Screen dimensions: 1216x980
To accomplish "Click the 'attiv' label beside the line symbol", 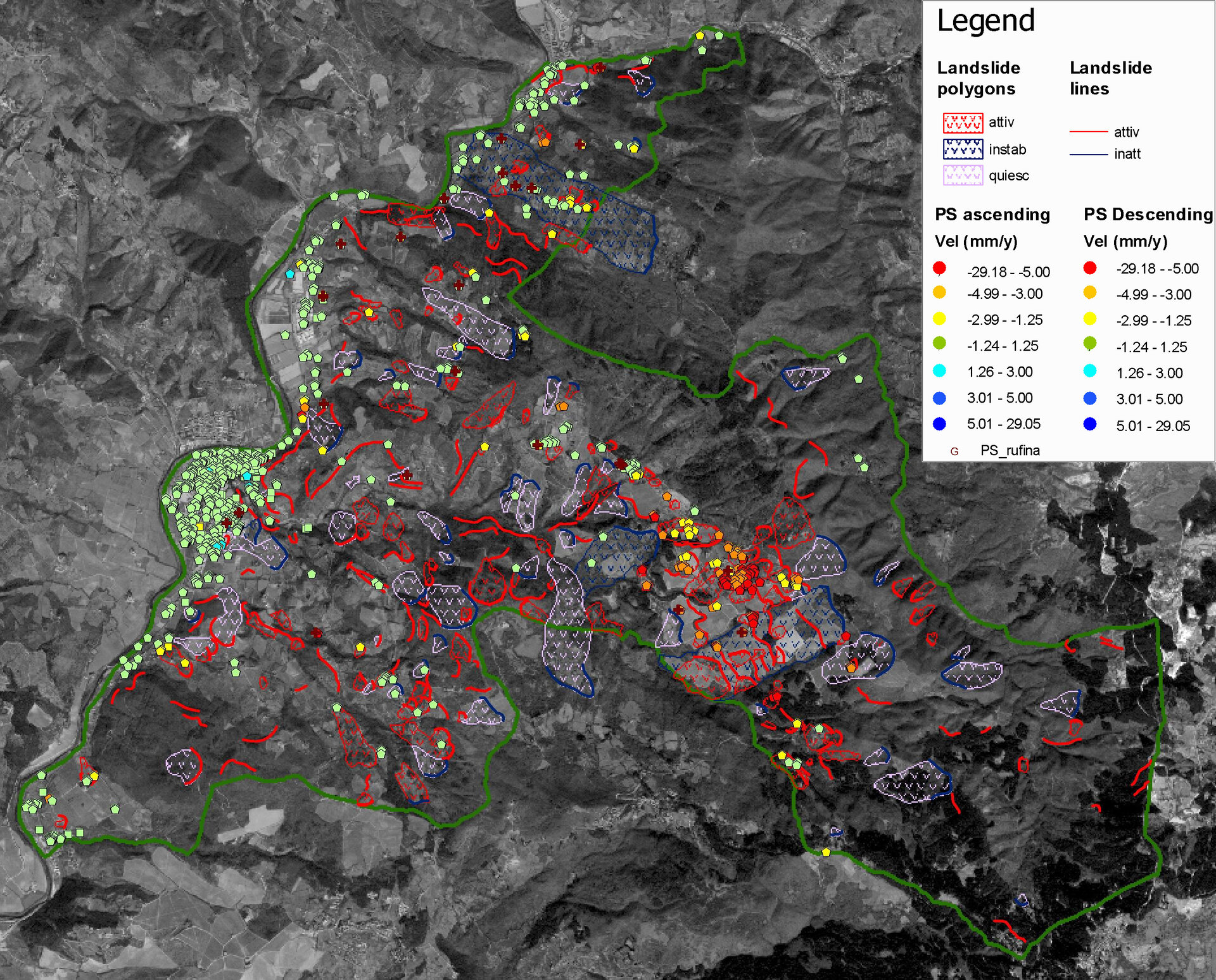I will (x=1126, y=132).
